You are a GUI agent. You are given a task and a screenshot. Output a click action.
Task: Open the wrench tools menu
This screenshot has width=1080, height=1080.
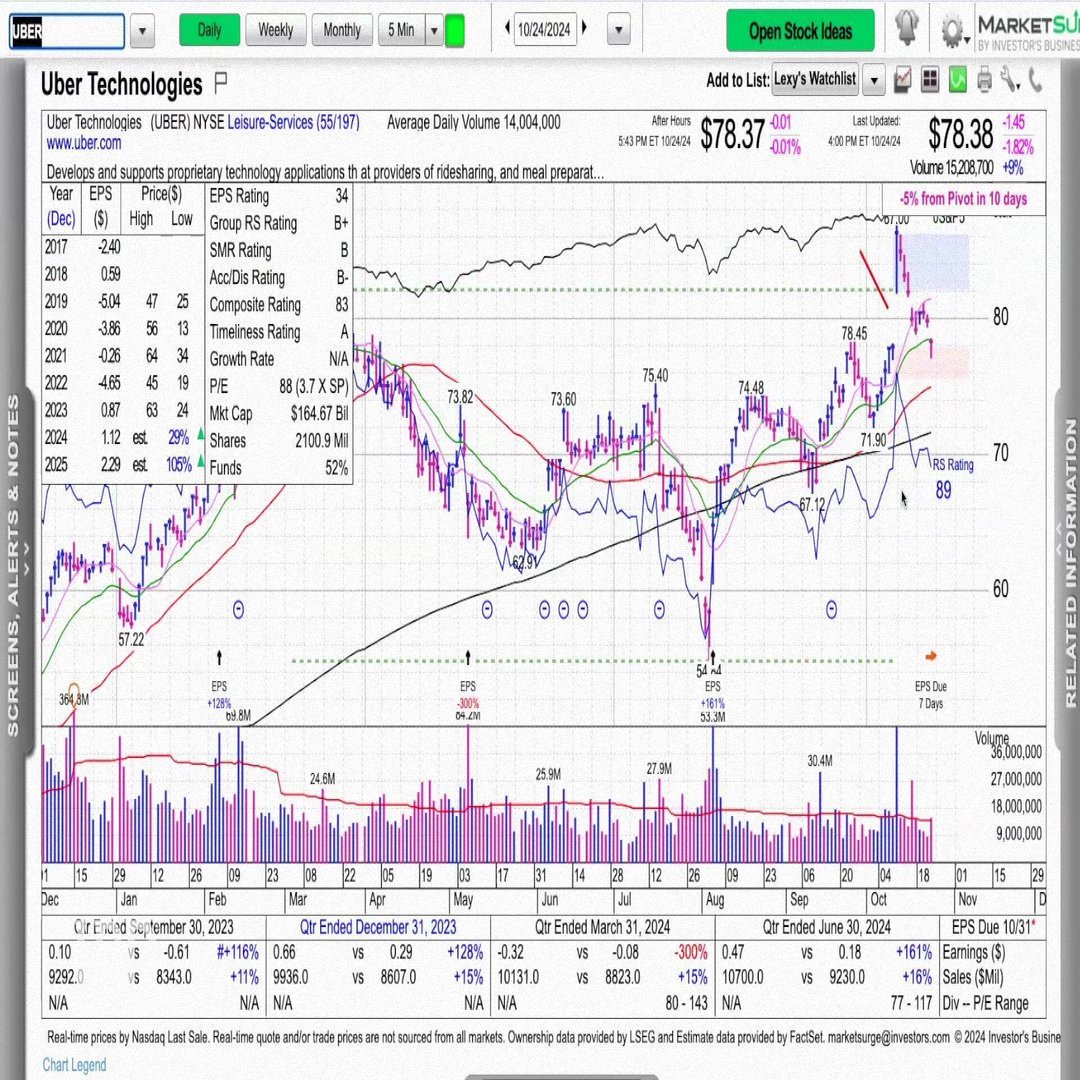pos(1010,80)
